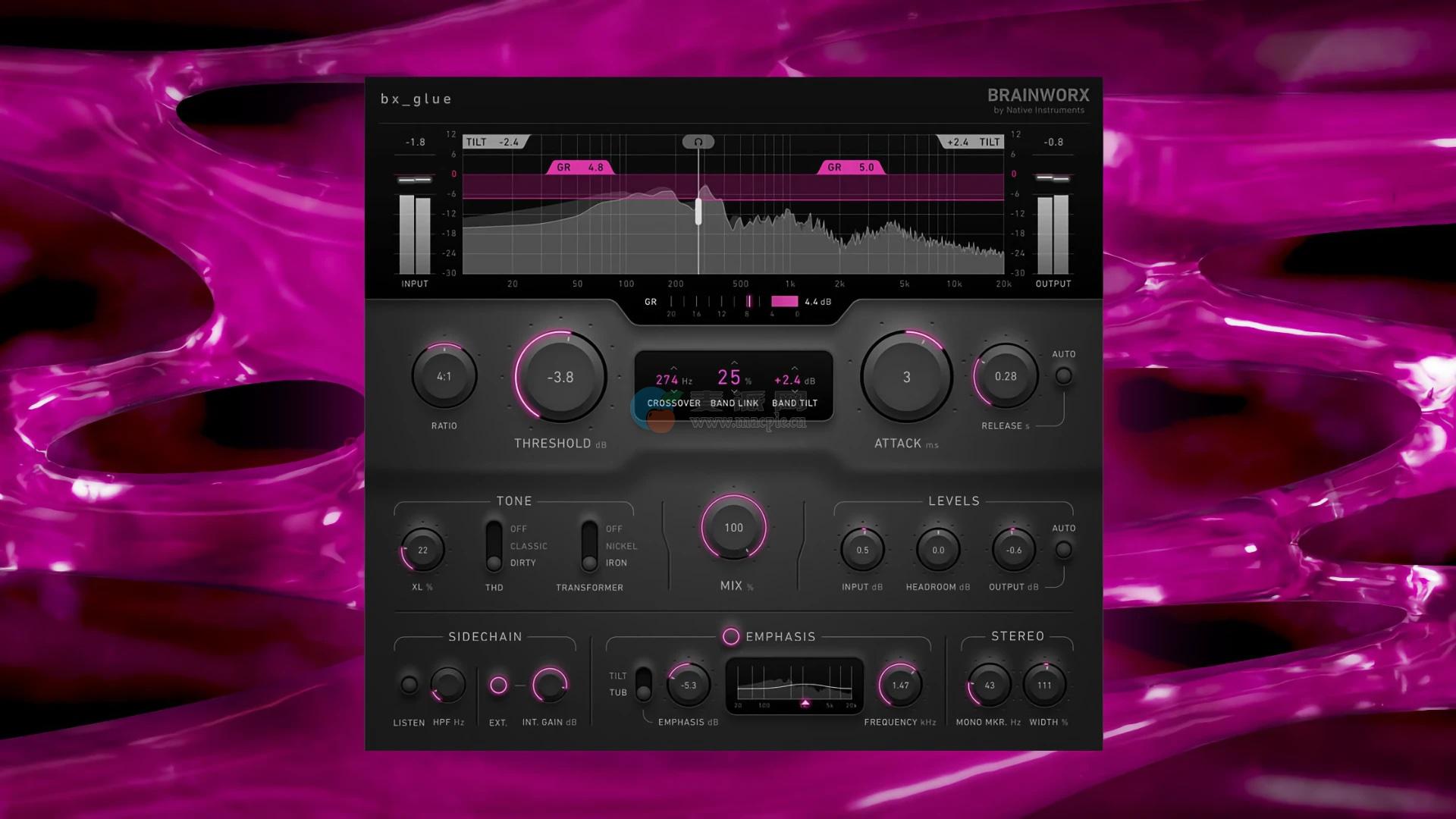Enable the Release AUTO button
Screen dimensions: 1456x819
1063,375
